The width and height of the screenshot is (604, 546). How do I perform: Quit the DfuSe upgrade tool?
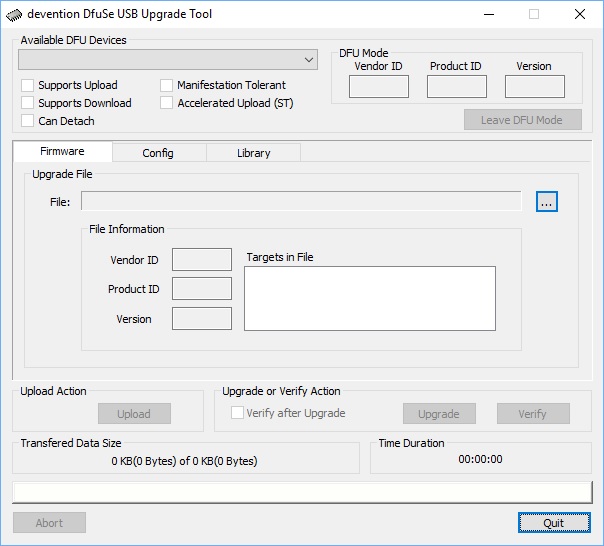click(554, 522)
